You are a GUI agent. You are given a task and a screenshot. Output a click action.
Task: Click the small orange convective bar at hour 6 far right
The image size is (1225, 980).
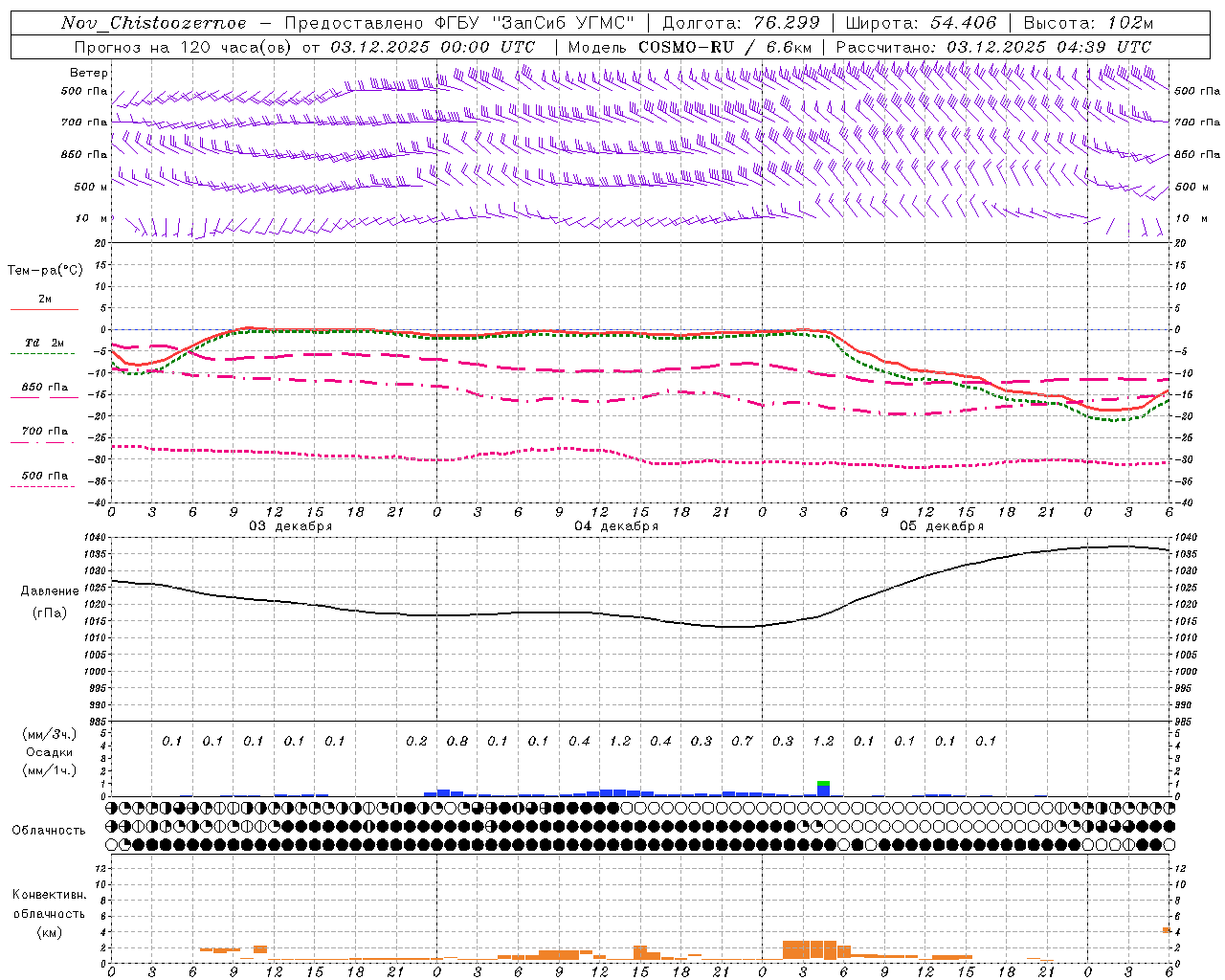(1167, 930)
